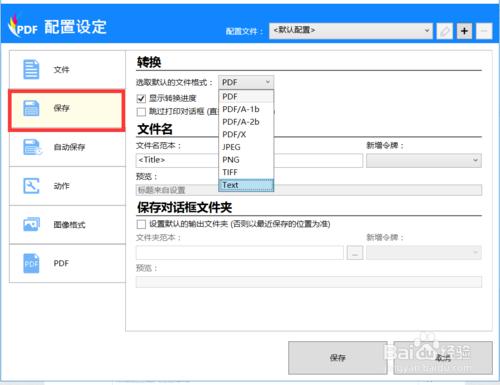Select JPEG output format
This screenshot has height=385, width=500.
pyautogui.click(x=246, y=147)
